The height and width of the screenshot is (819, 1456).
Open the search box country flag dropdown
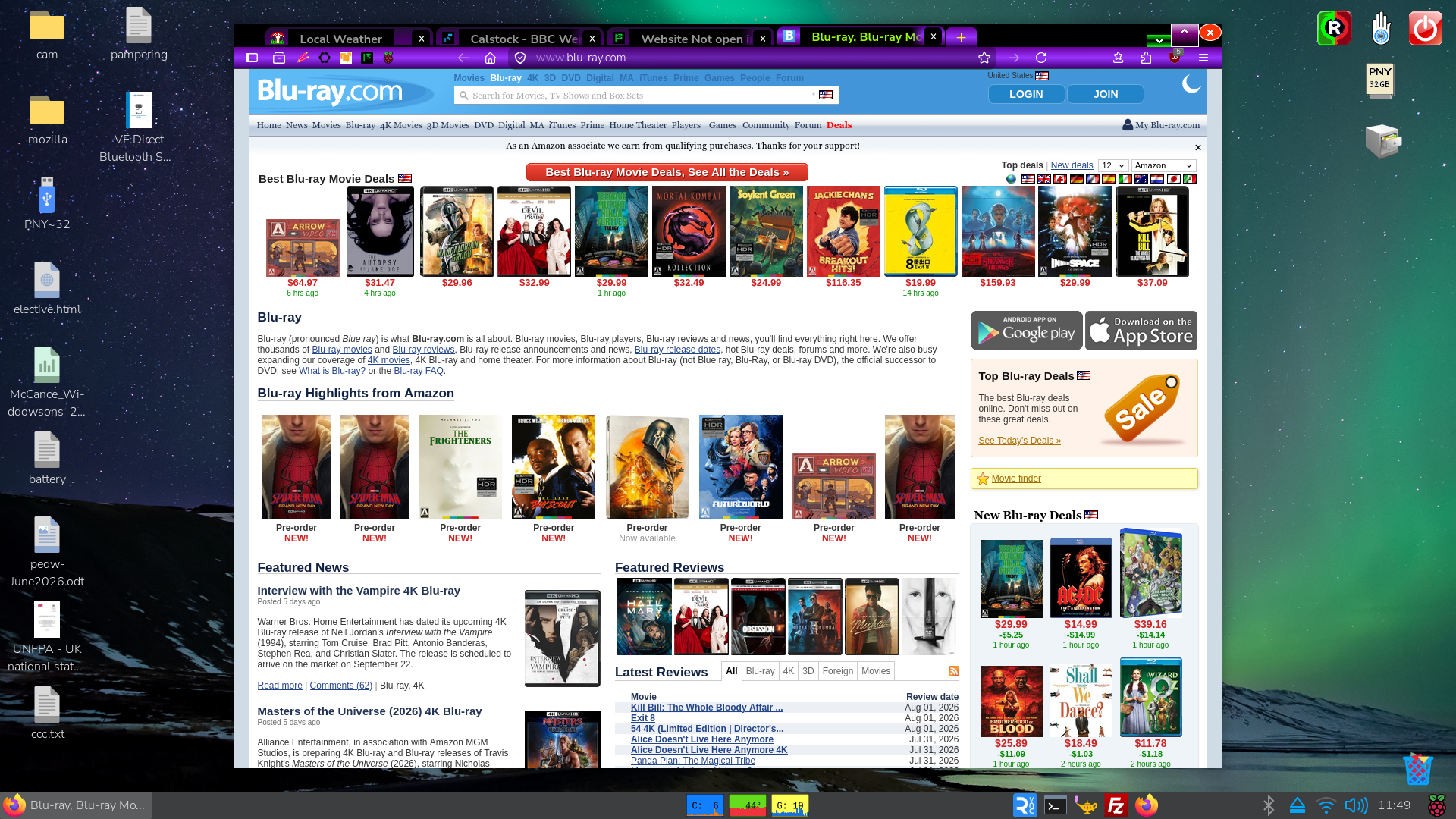point(823,95)
